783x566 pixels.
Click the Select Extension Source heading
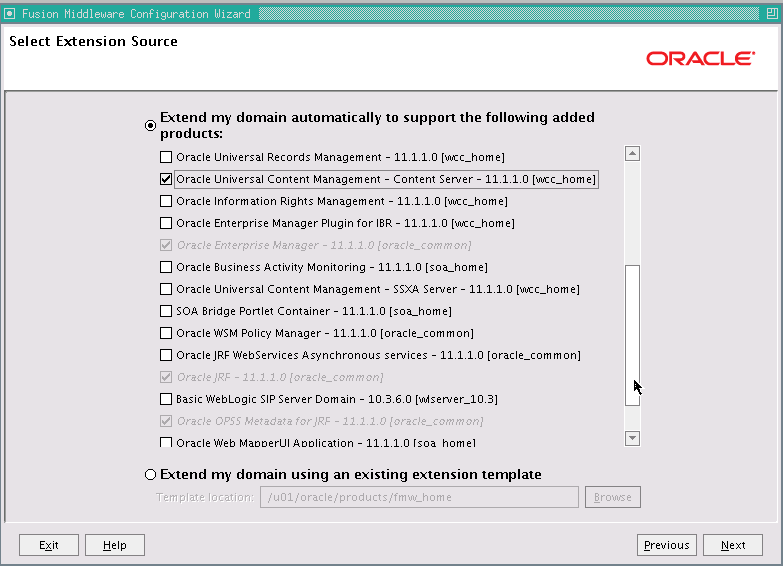click(x=93, y=41)
